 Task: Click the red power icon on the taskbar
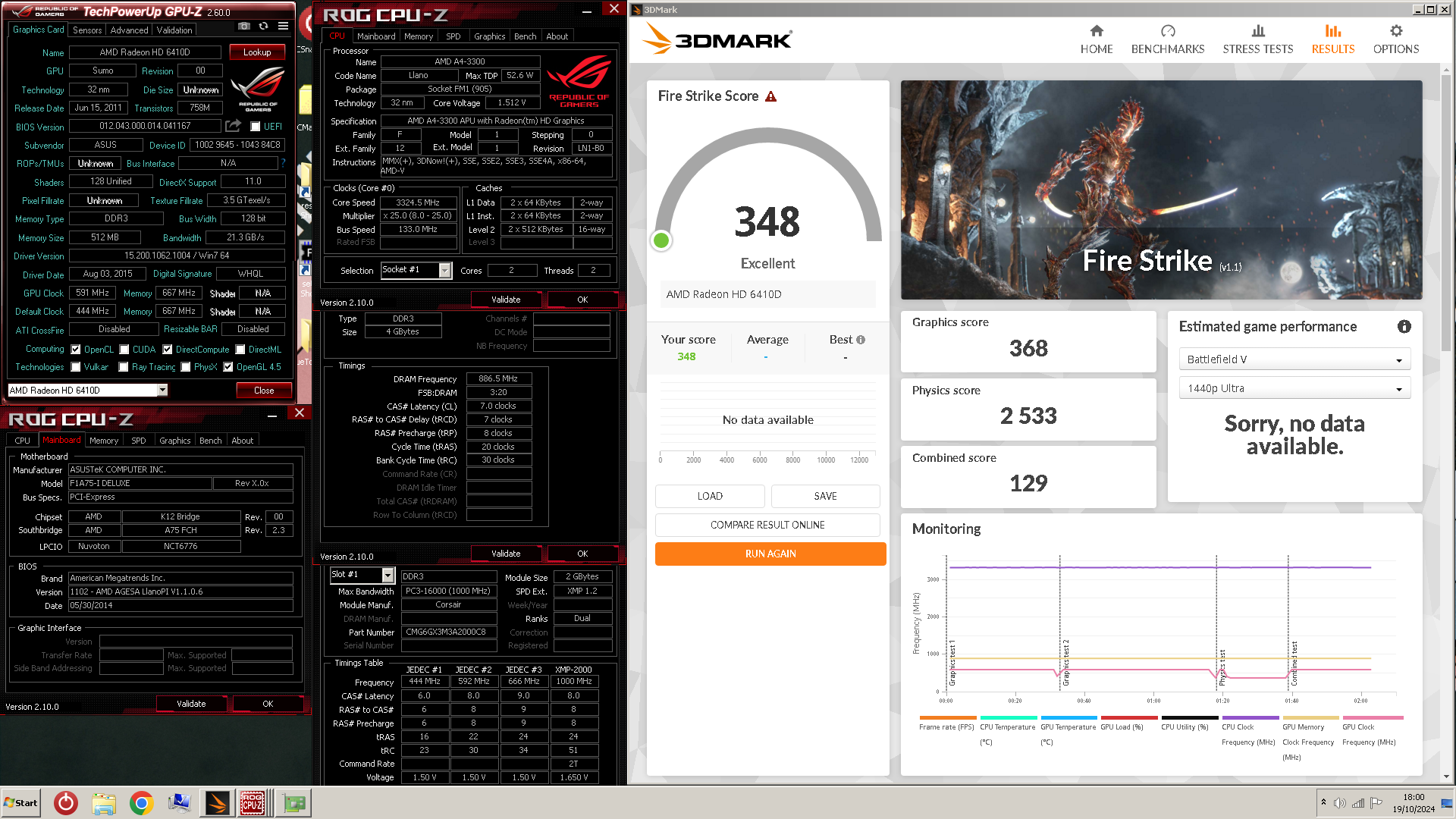[66, 803]
